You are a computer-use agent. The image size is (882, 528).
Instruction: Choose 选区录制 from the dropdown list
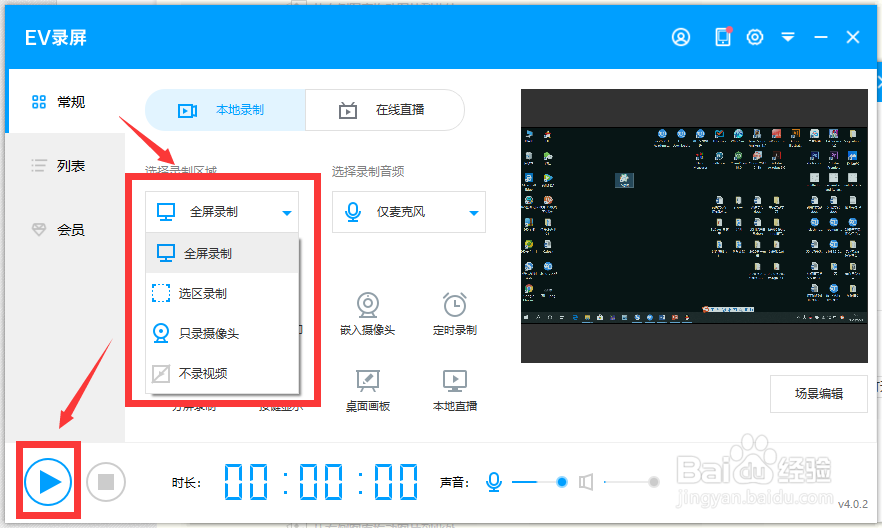coord(222,293)
